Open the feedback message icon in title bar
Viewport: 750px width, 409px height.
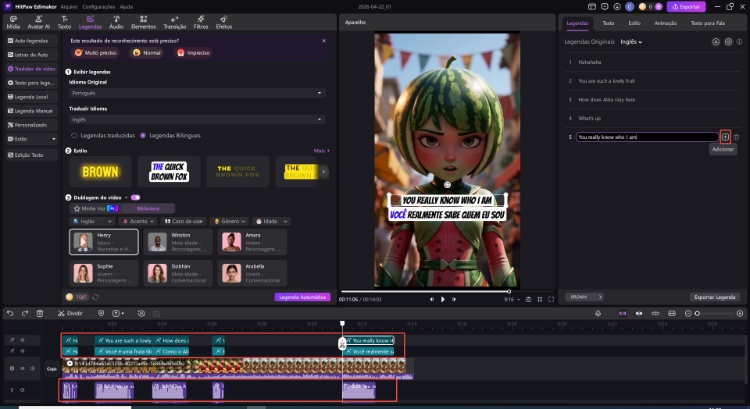click(605, 7)
